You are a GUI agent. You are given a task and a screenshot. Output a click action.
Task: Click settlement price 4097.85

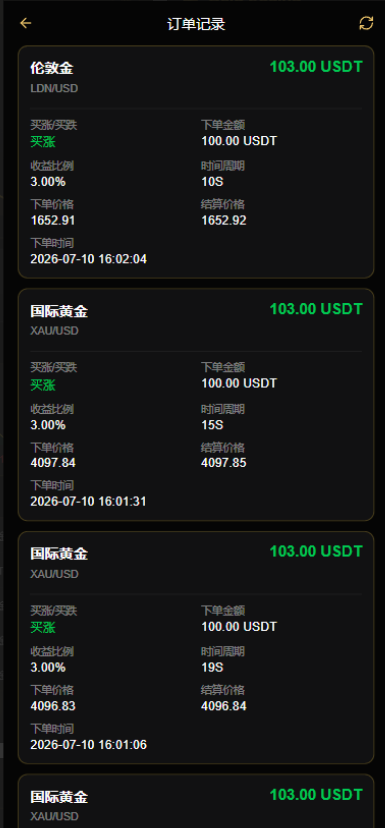(x=224, y=463)
